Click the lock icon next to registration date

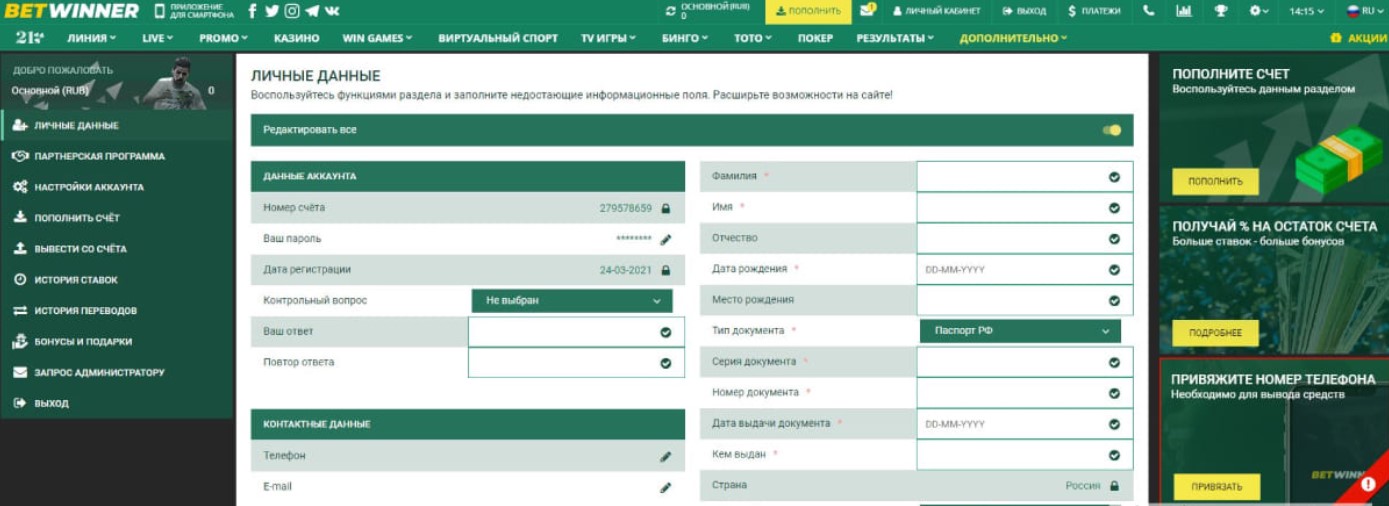point(666,270)
